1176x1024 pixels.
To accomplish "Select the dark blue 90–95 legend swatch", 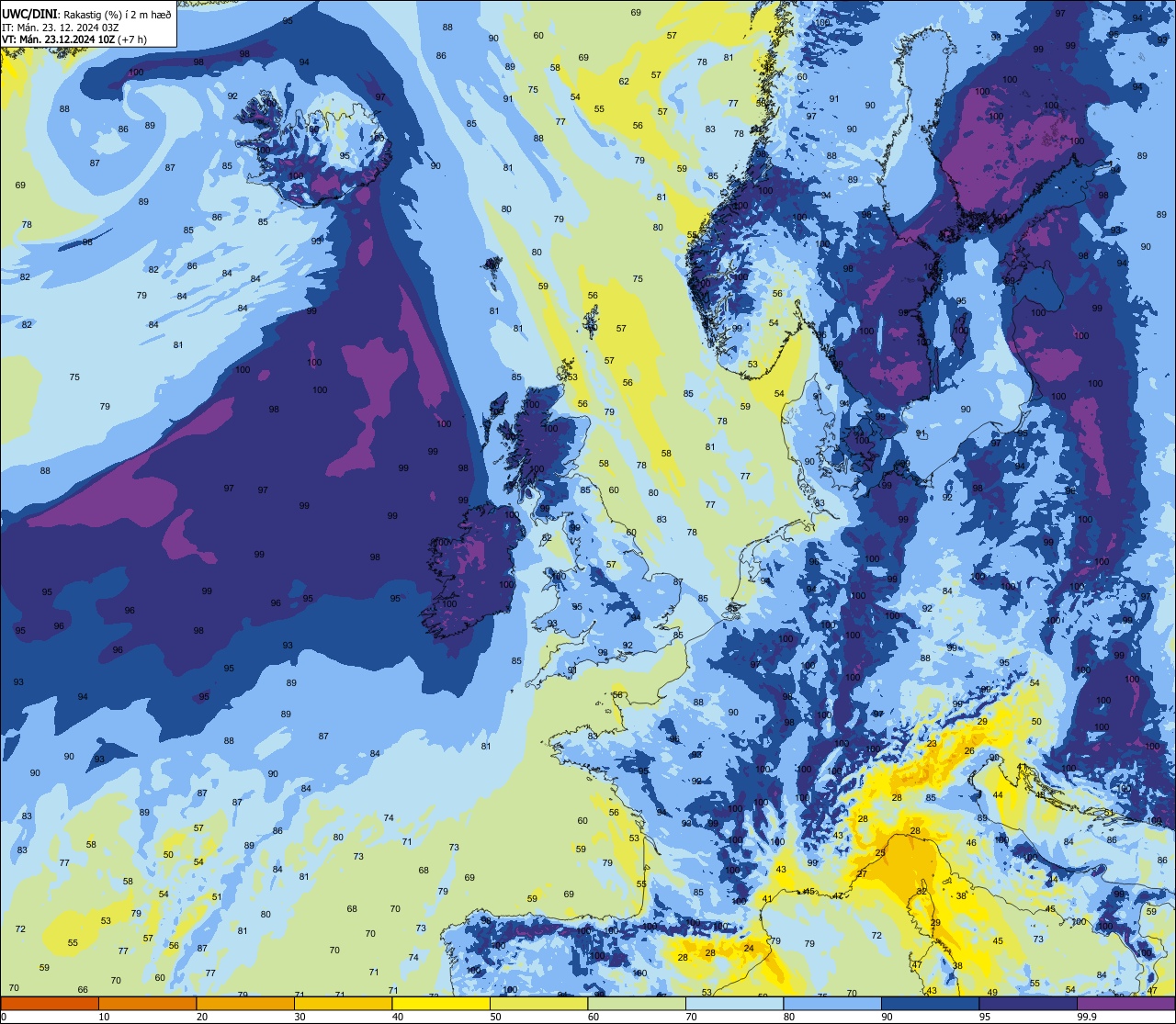I will tap(930, 1004).
